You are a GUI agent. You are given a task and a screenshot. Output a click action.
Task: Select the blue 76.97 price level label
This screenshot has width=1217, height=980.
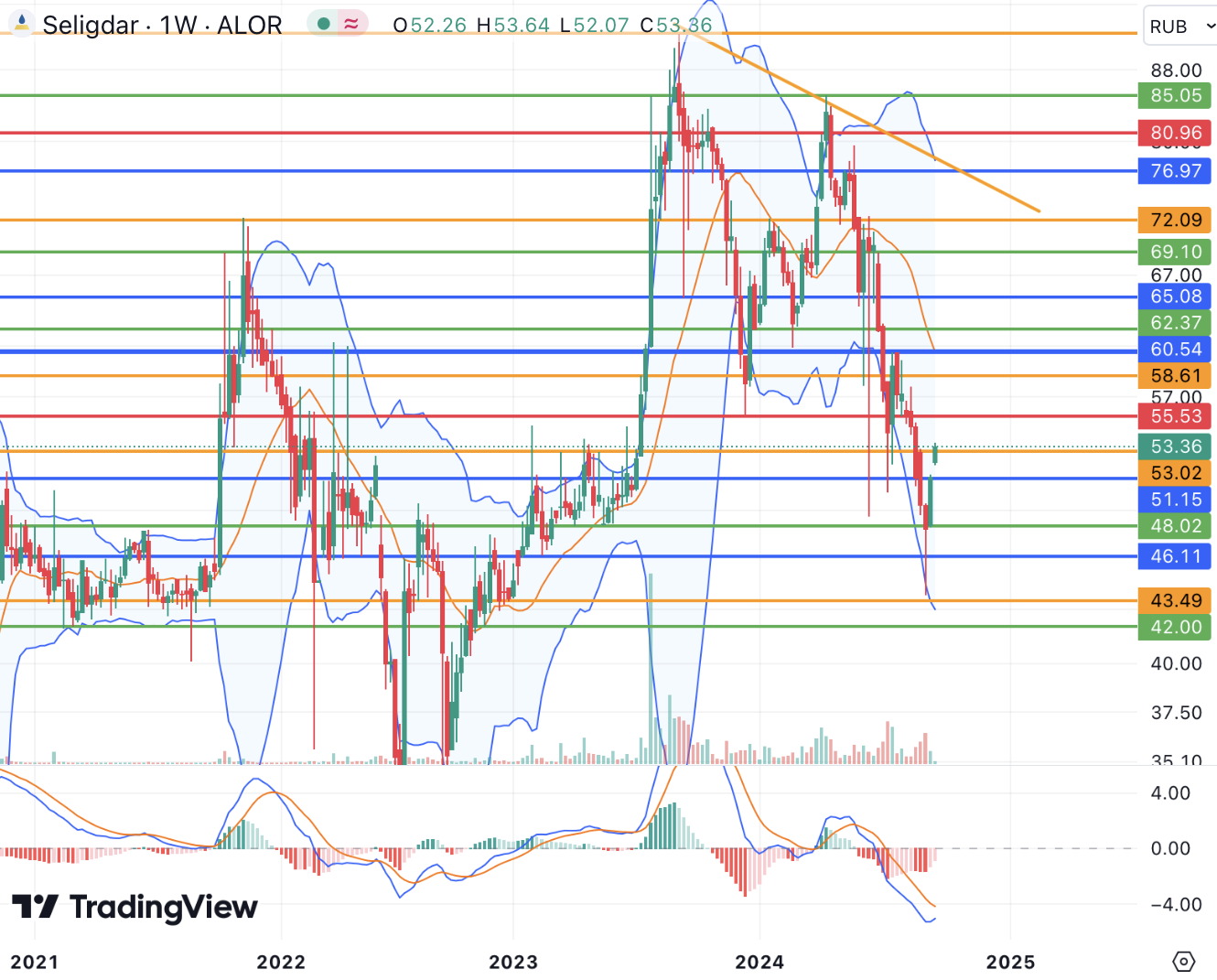[1175, 171]
